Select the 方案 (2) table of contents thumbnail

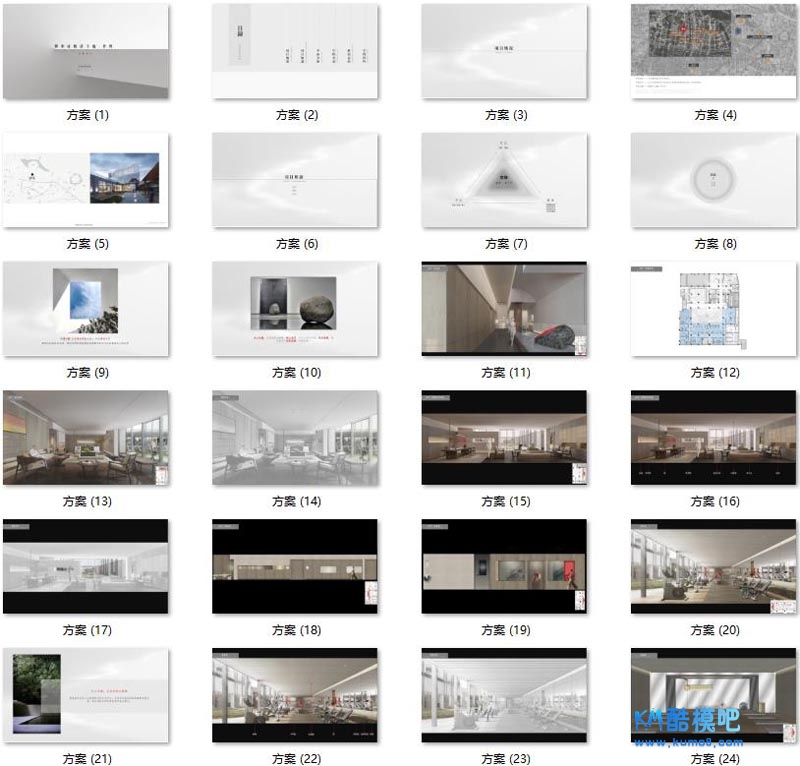(295, 52)
